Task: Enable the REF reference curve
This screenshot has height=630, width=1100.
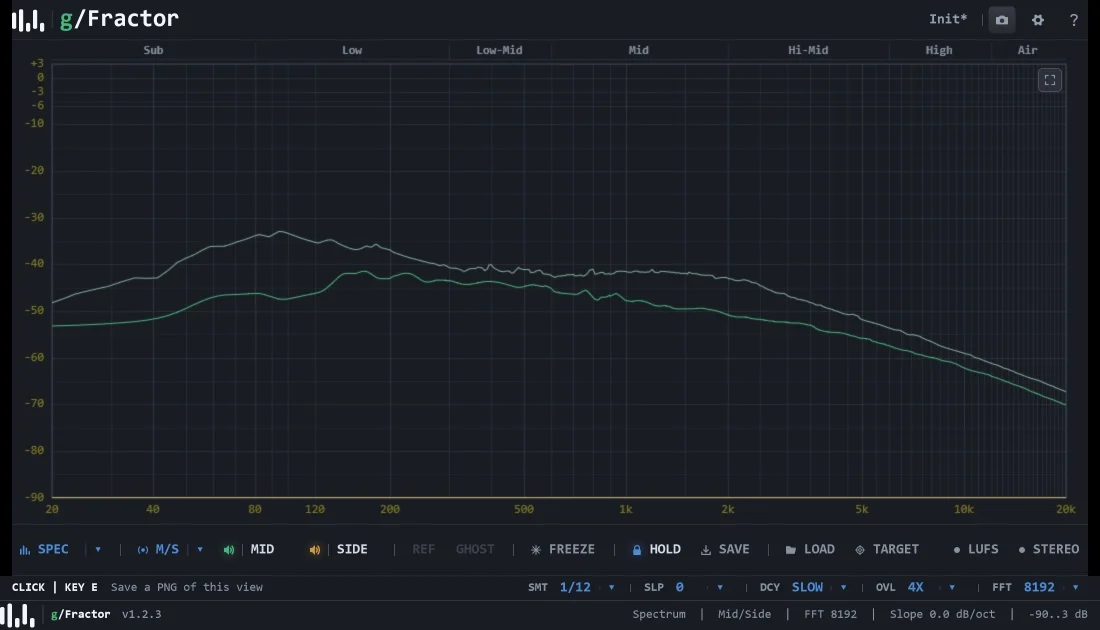Action: pyautogui.click(x=423, y=549)
